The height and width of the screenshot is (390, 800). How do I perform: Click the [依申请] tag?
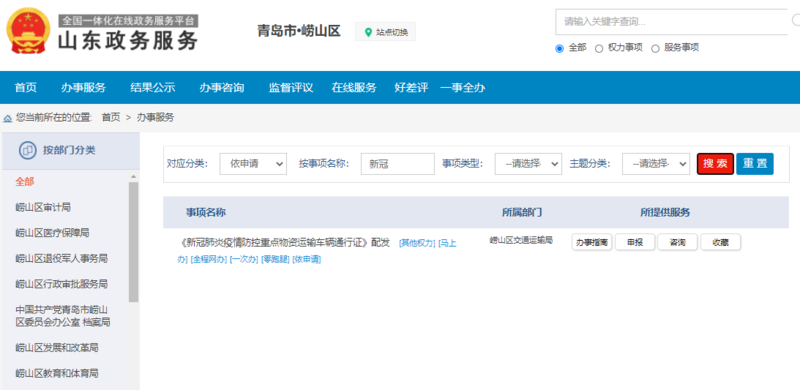307,259
